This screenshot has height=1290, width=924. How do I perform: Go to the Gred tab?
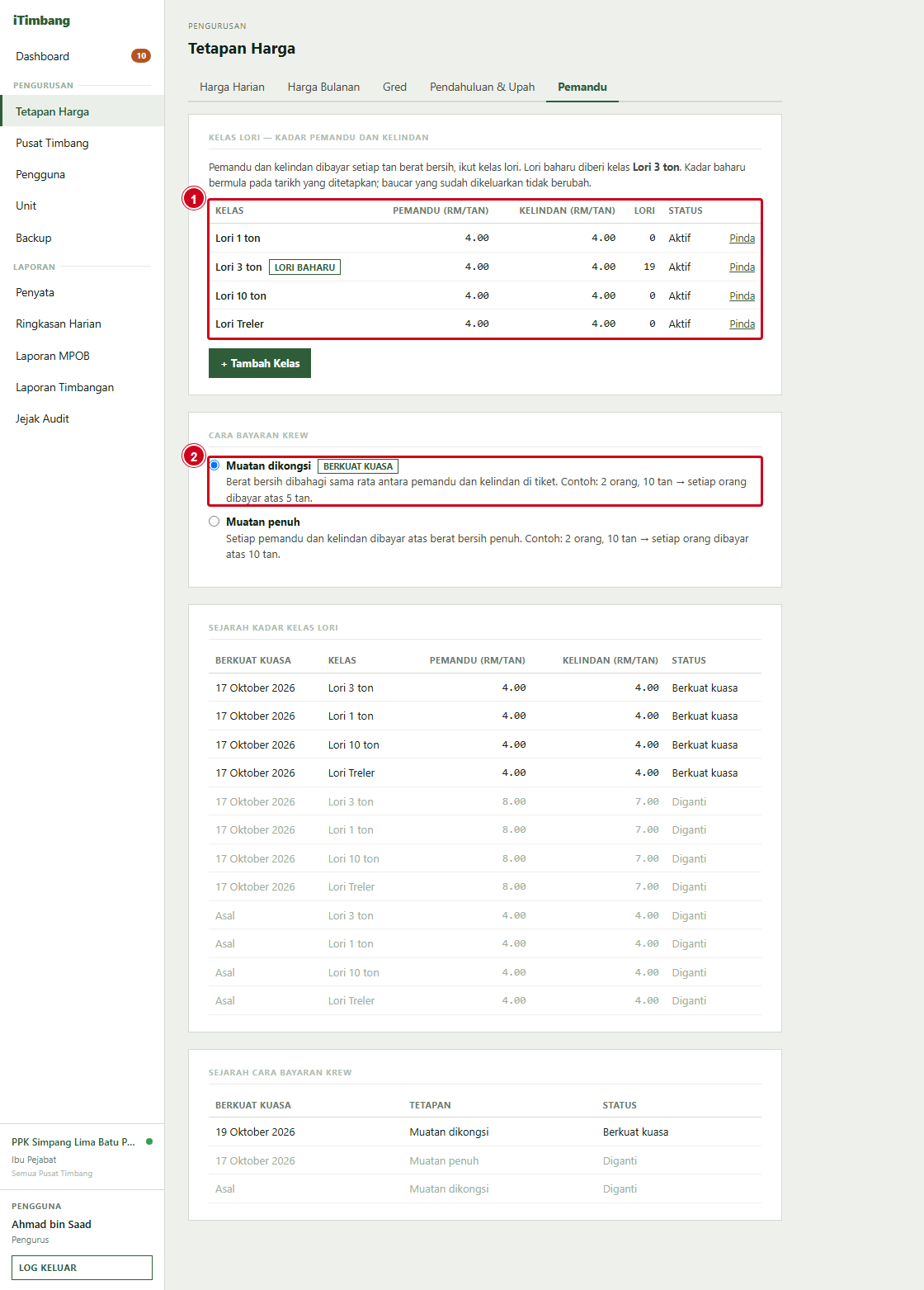pyautogui.click(x=394, y=87)
